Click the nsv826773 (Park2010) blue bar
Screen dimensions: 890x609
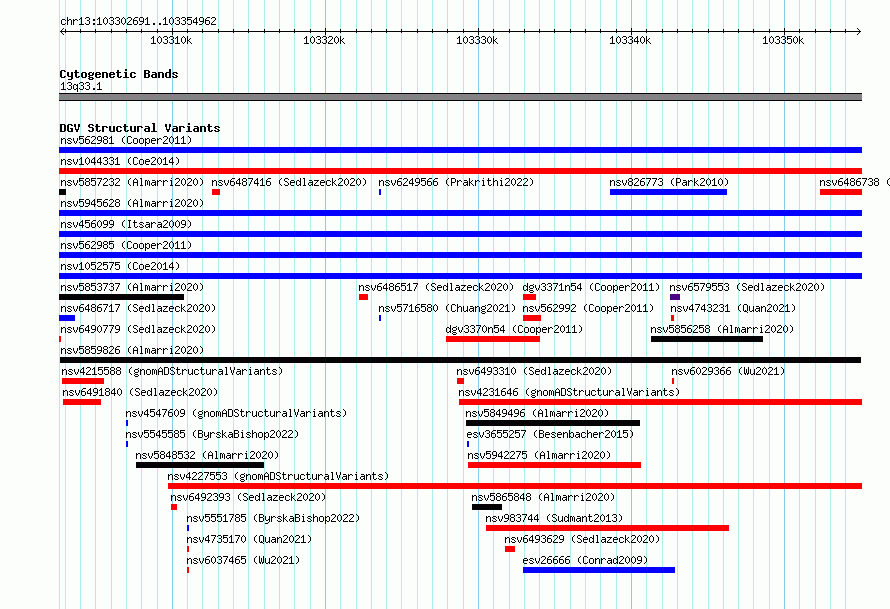[x=668, y=192]
